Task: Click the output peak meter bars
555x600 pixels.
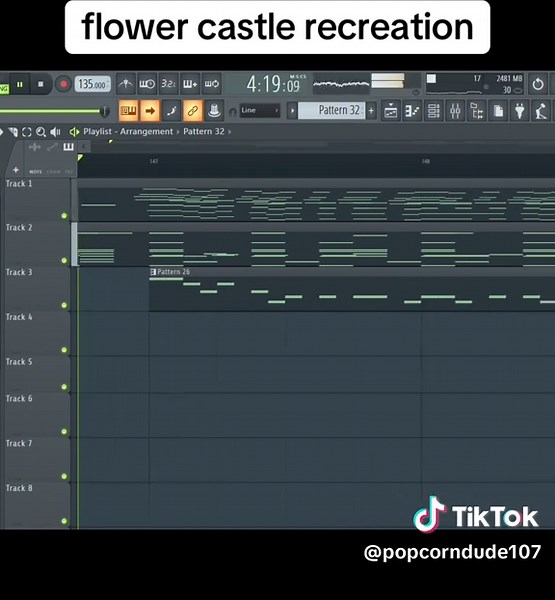Action: 387,81
